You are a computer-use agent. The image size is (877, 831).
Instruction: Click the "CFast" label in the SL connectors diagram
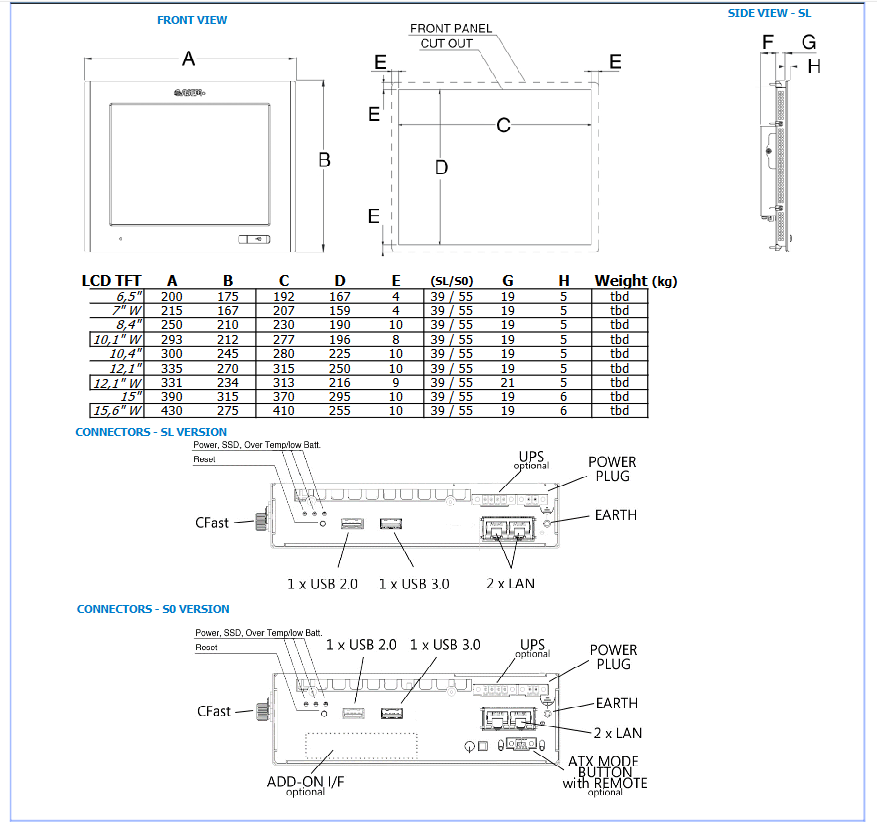point(212,523)
